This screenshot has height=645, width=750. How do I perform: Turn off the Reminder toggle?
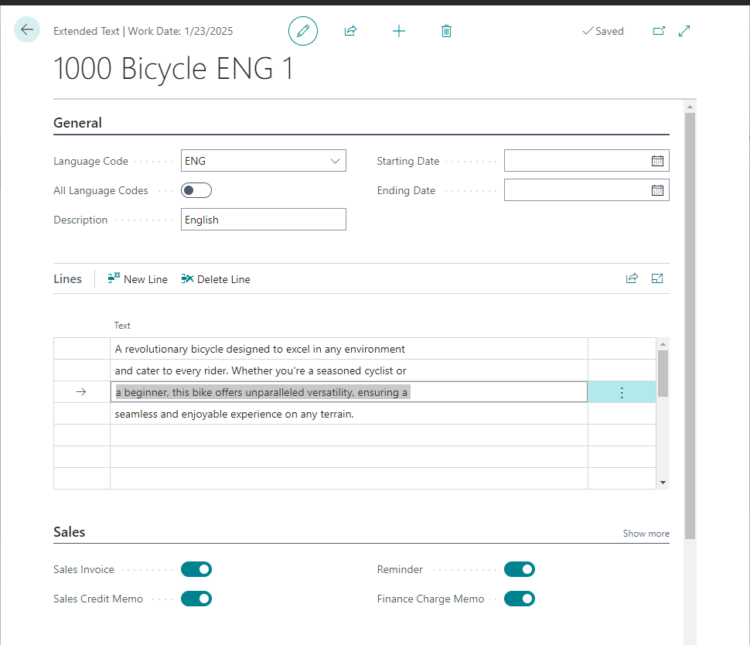[519, 569]
